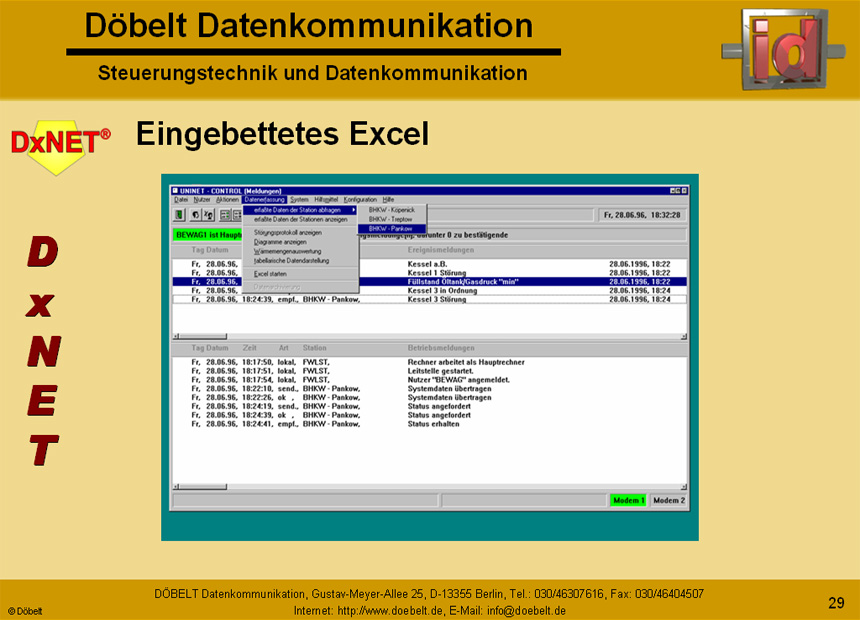The height and width of the screenshot is (620, 860).
Task: Open the Nutzer menu
Action: coord(202,200)
